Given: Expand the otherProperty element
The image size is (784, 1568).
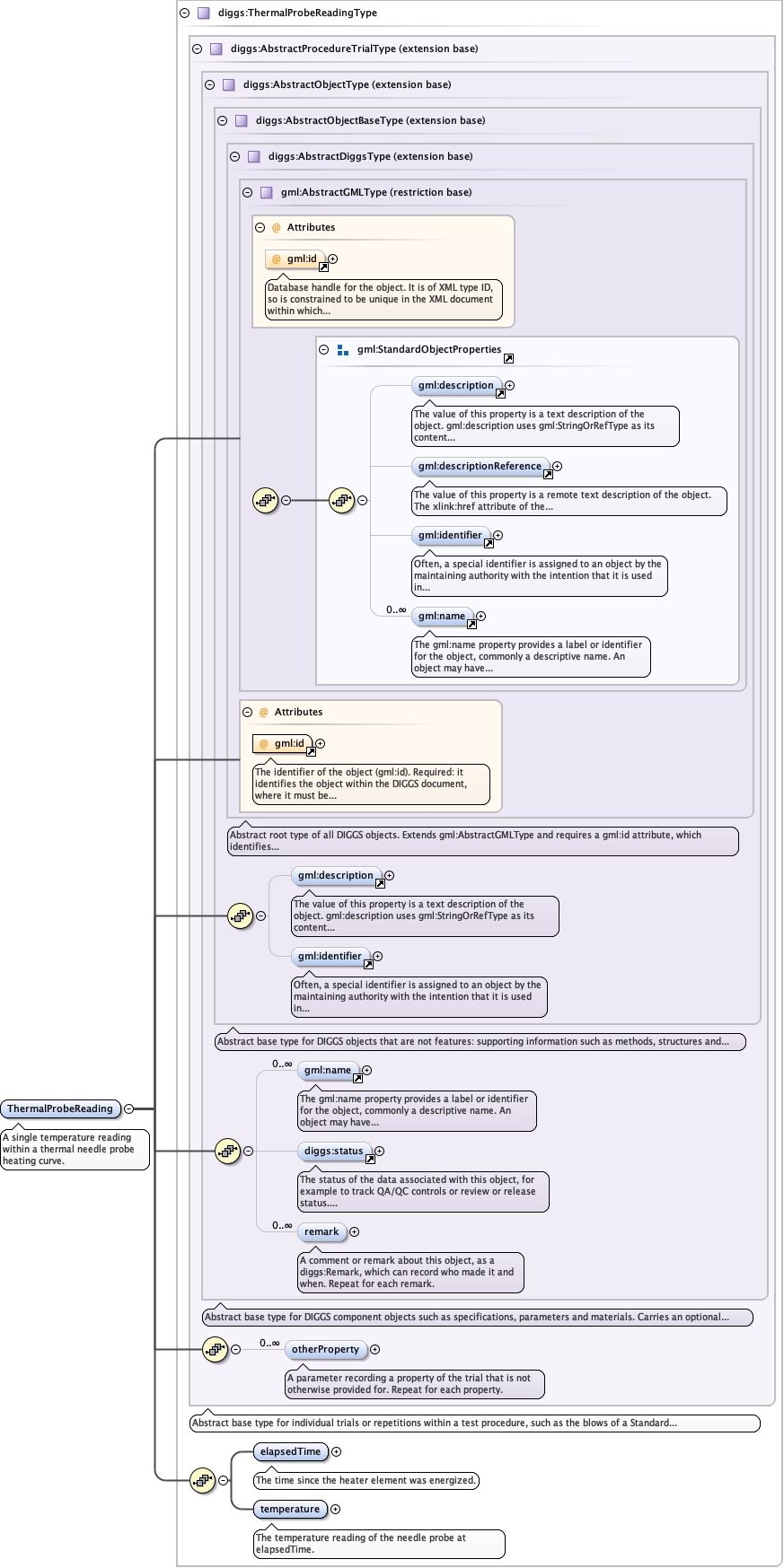Looking at the screenshot, I should 375,1350.
